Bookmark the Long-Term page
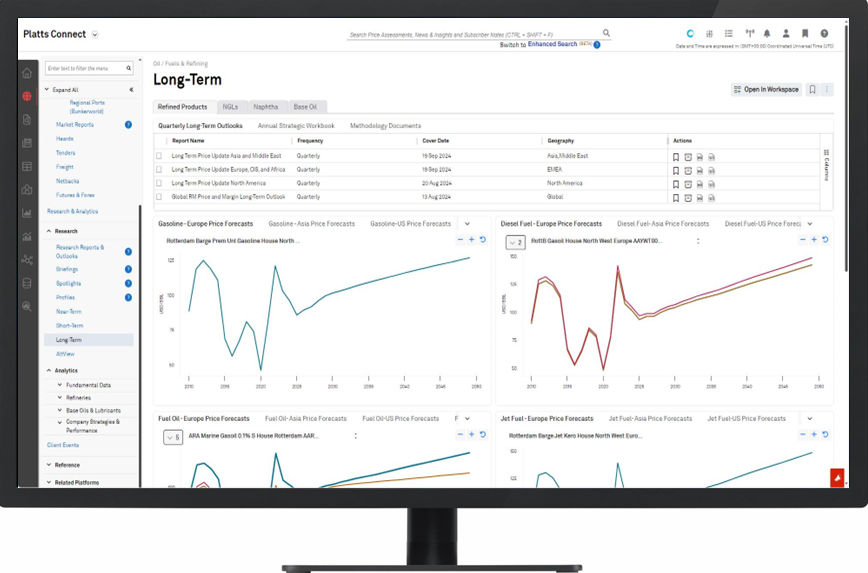868x573 pixels. pyautogui.click(x=812, y=89)
